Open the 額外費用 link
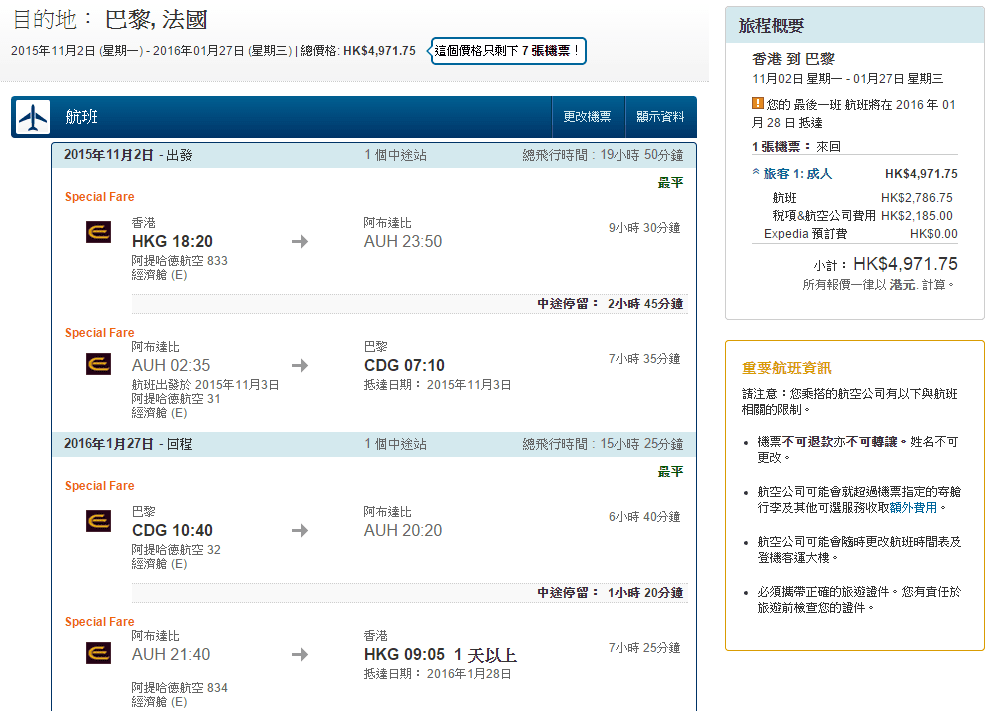 pos(913,508)
